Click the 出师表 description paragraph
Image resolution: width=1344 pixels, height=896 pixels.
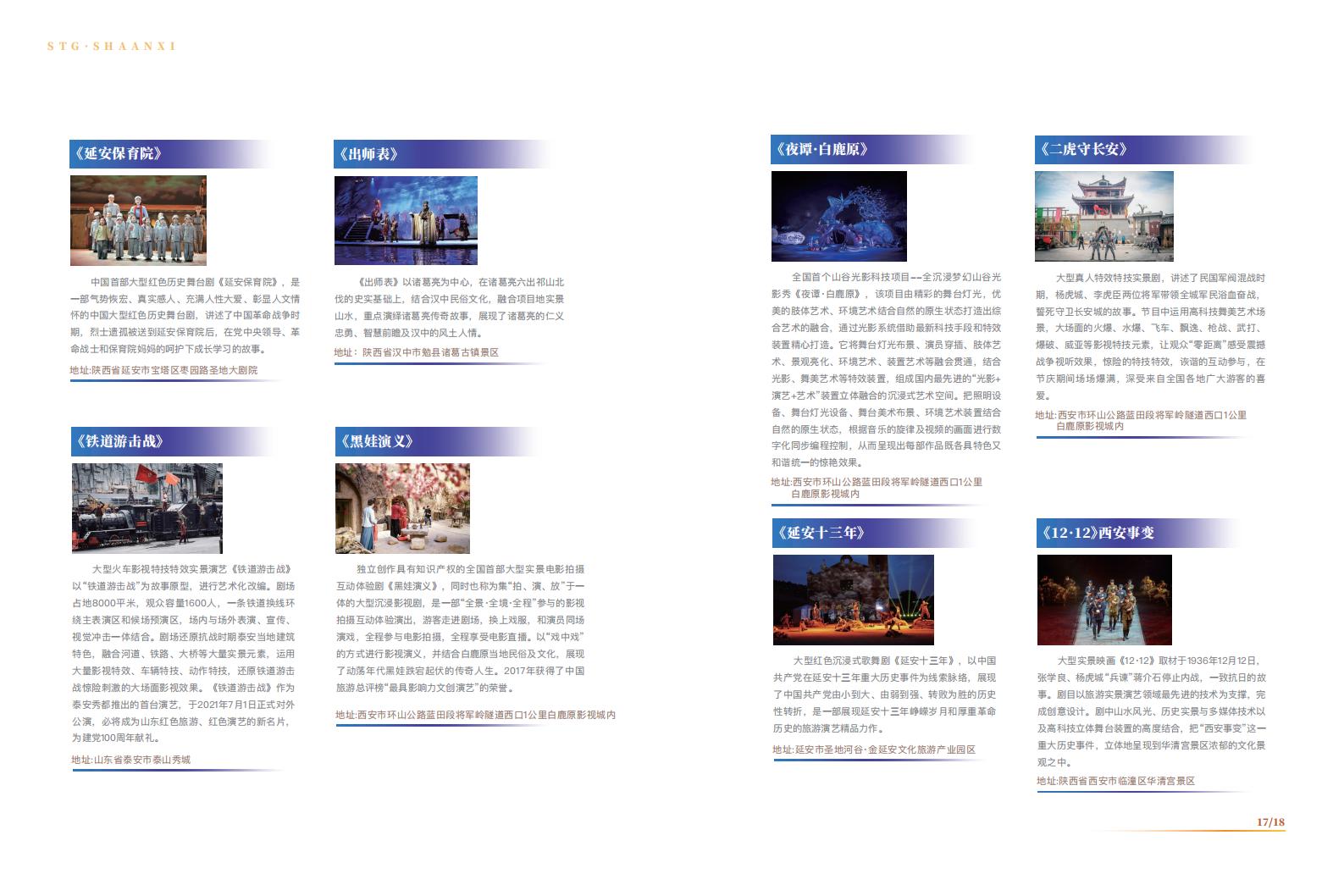449,307
